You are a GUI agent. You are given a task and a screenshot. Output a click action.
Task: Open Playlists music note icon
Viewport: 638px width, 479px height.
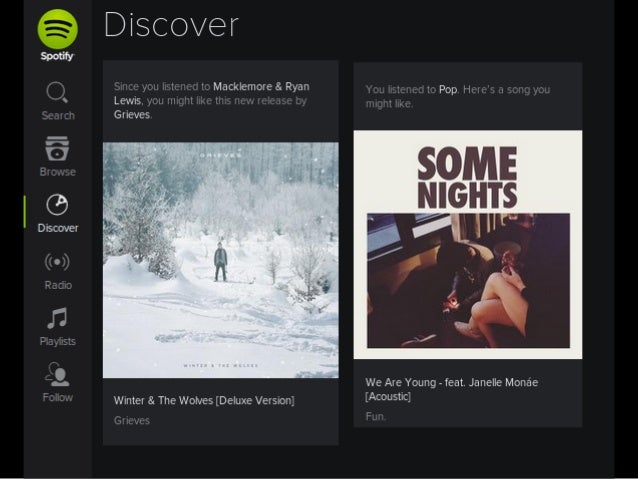(x=57, y=318)
